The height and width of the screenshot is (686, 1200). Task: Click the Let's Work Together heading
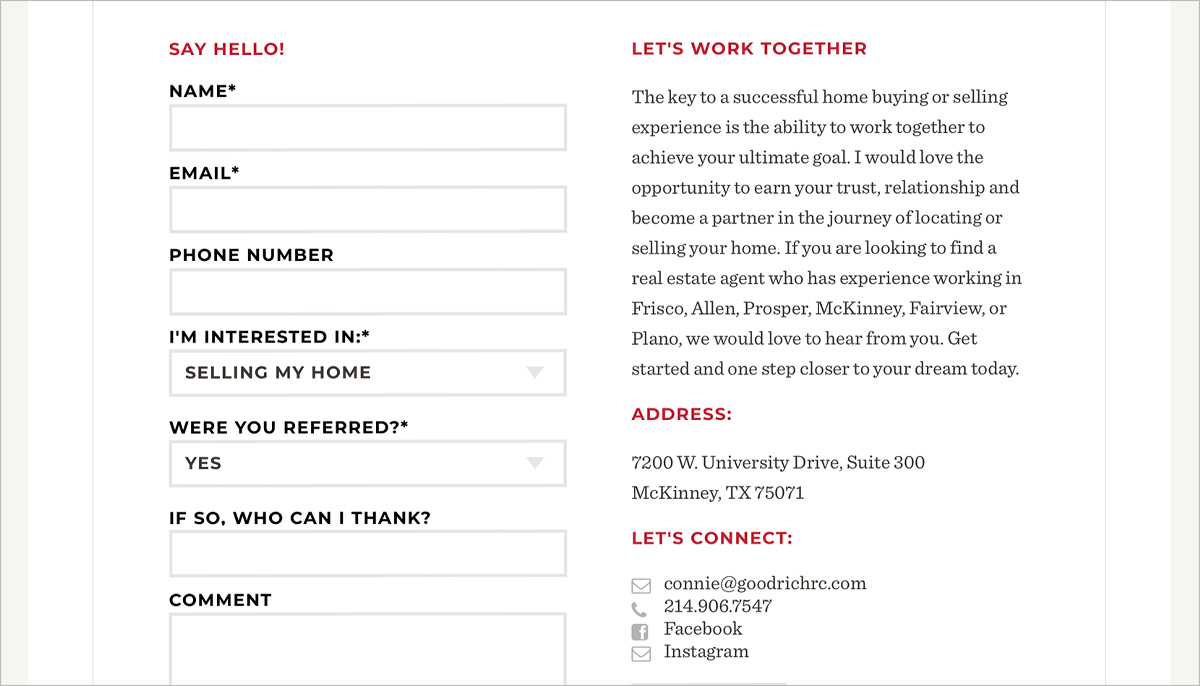pyautogui.click(x=749, y=49)
